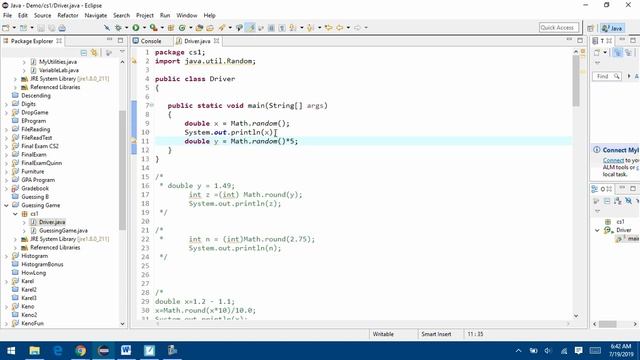
Task: Open the Debug button dropdown arrow
Action: 127,28
